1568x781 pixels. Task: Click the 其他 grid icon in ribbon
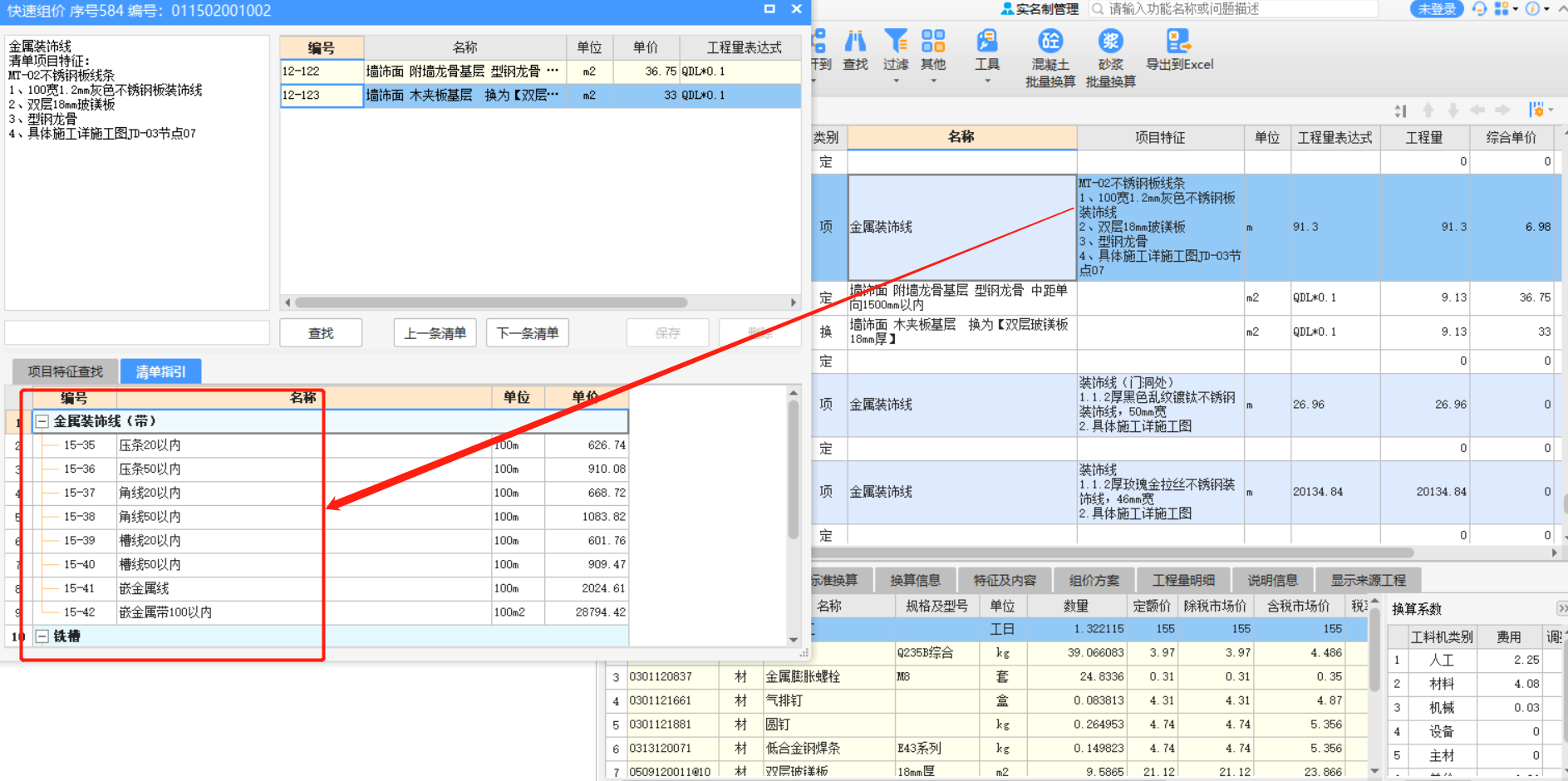click(x=933, y=41)
